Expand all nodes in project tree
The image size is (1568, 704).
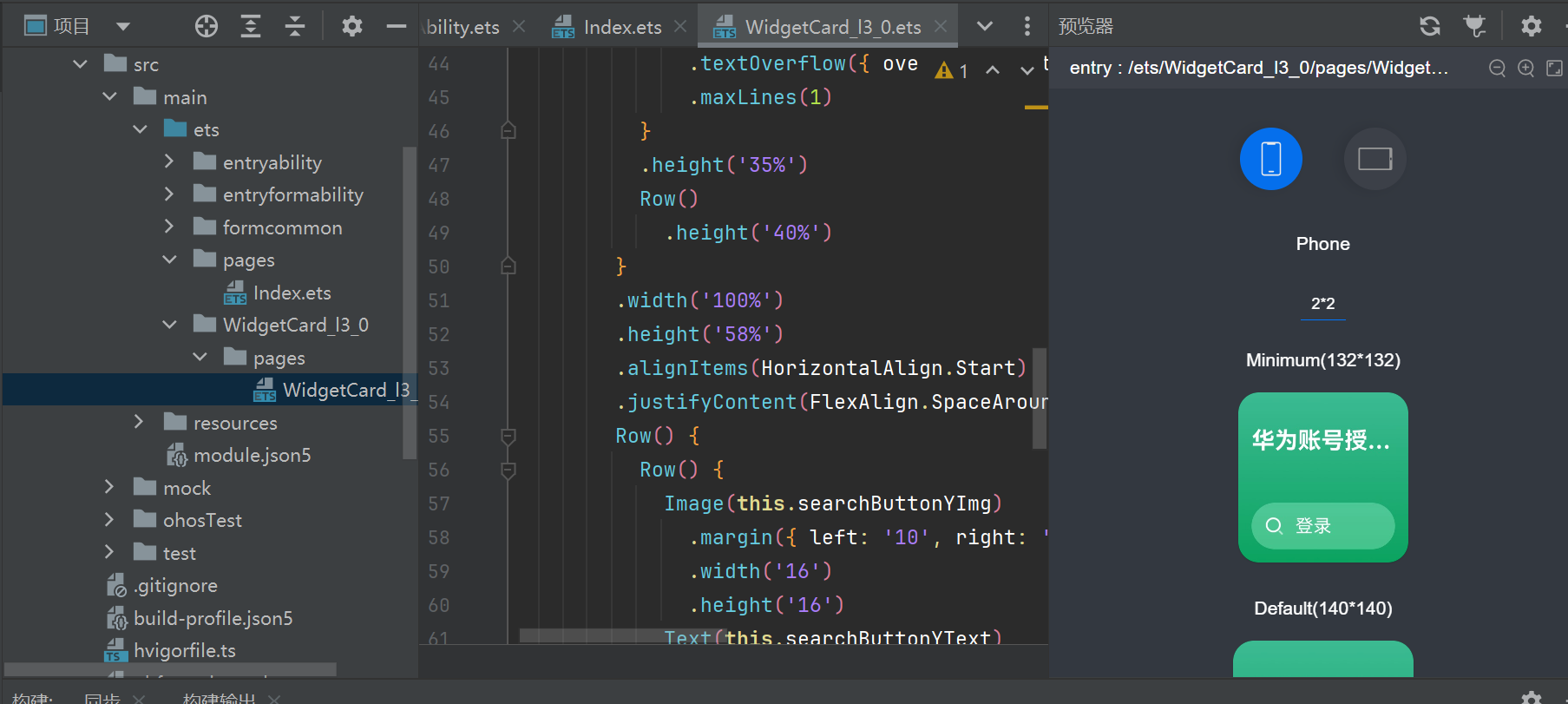point(251,26)
